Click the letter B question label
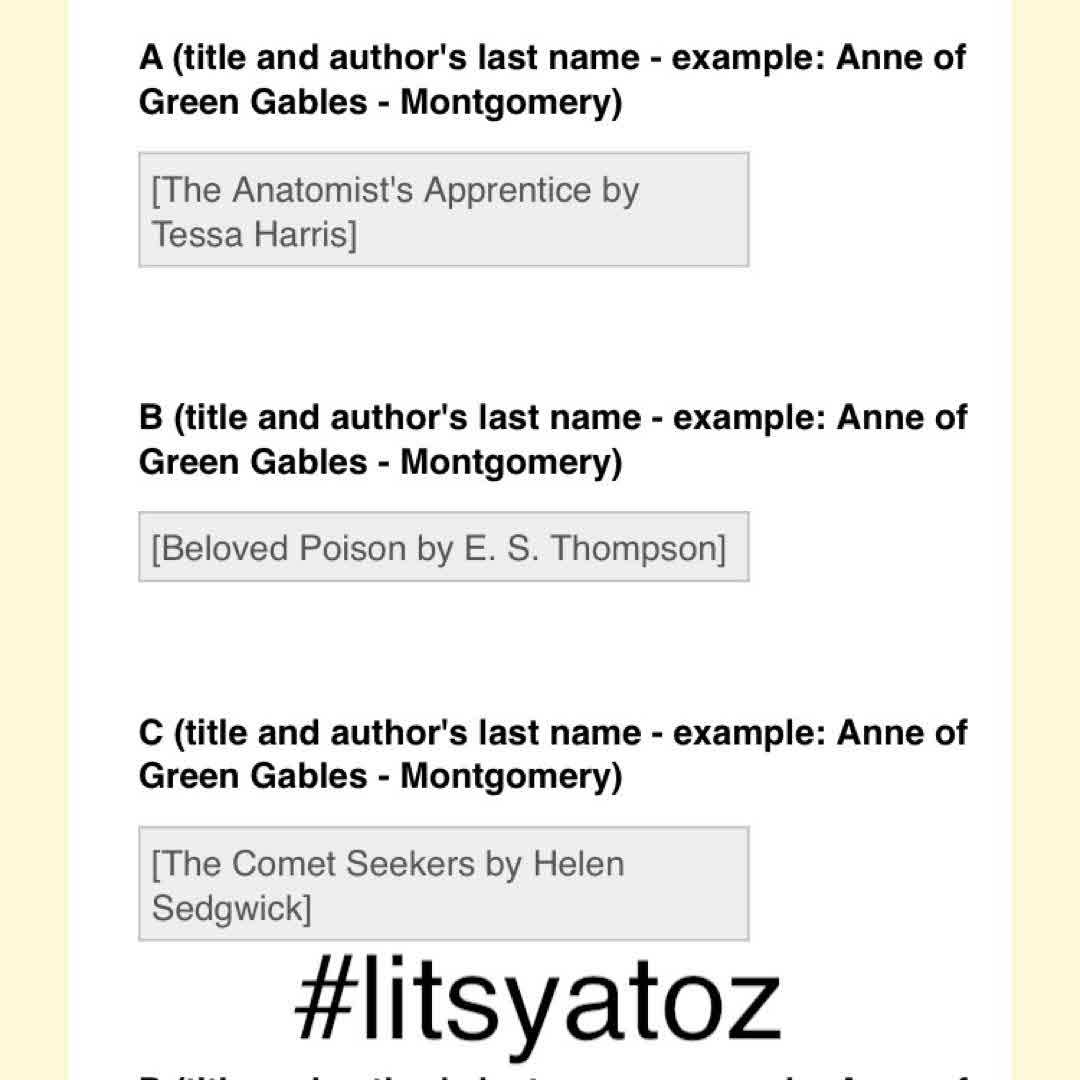 coord(552,418)
